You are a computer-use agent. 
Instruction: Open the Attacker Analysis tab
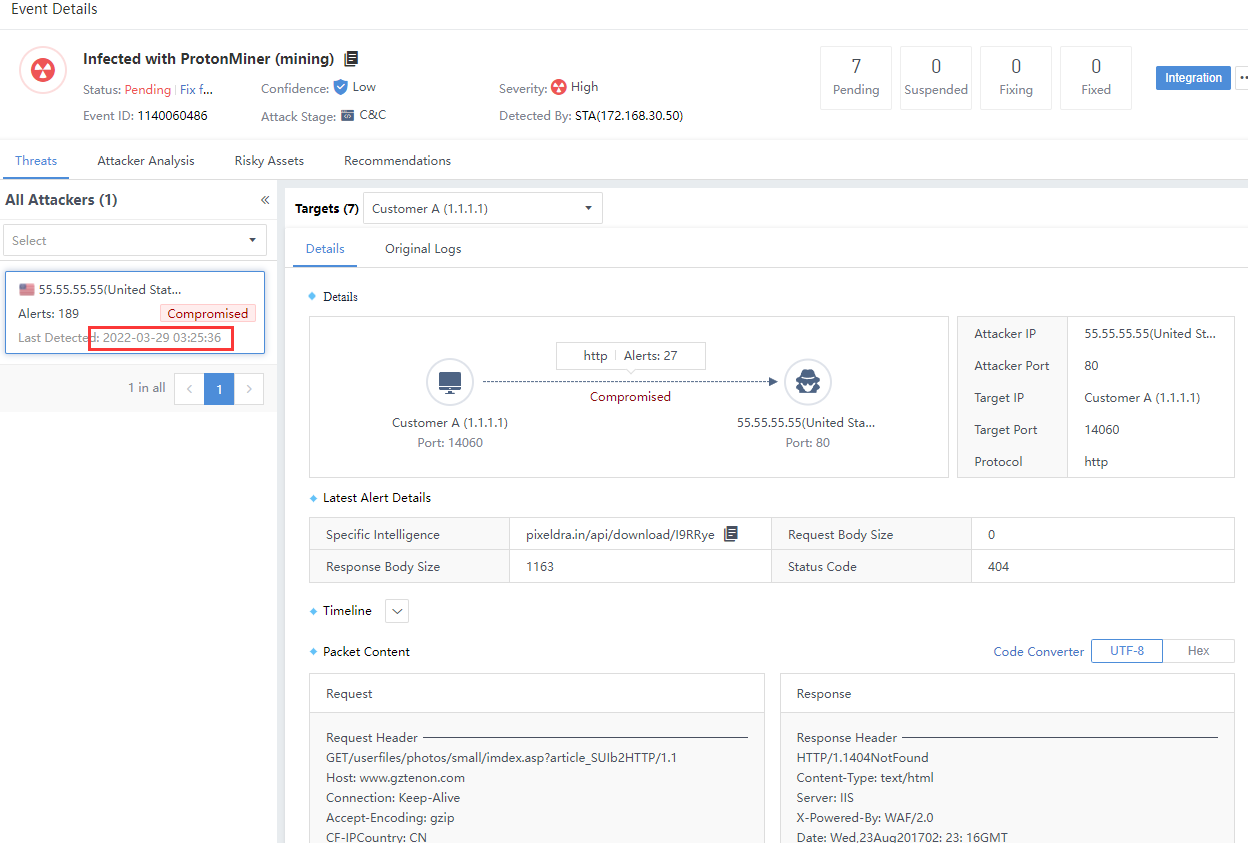(146, 161)
